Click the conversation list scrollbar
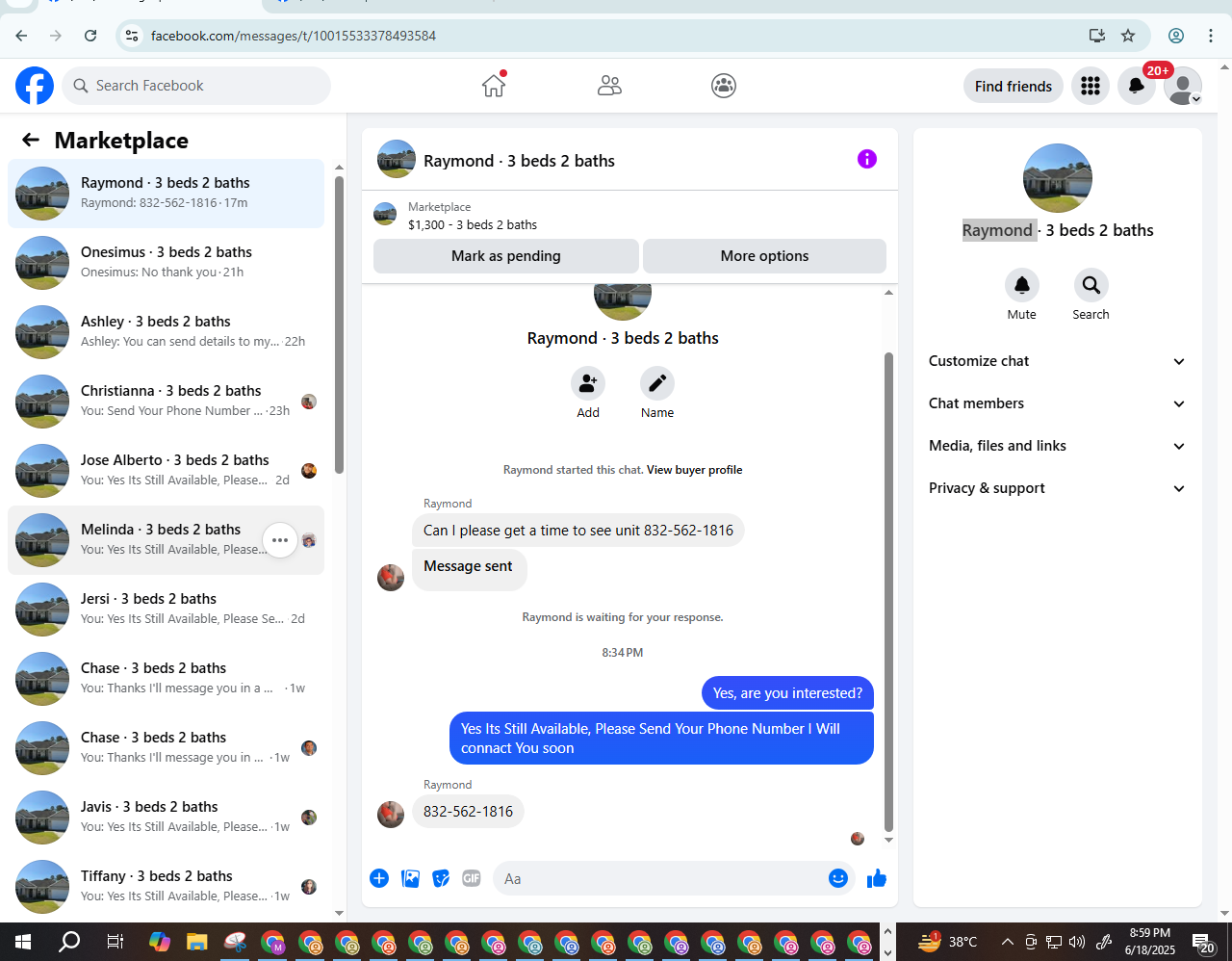Image resolution: width=1232 pixels, height=961 pixels. (x=339, y=324)
